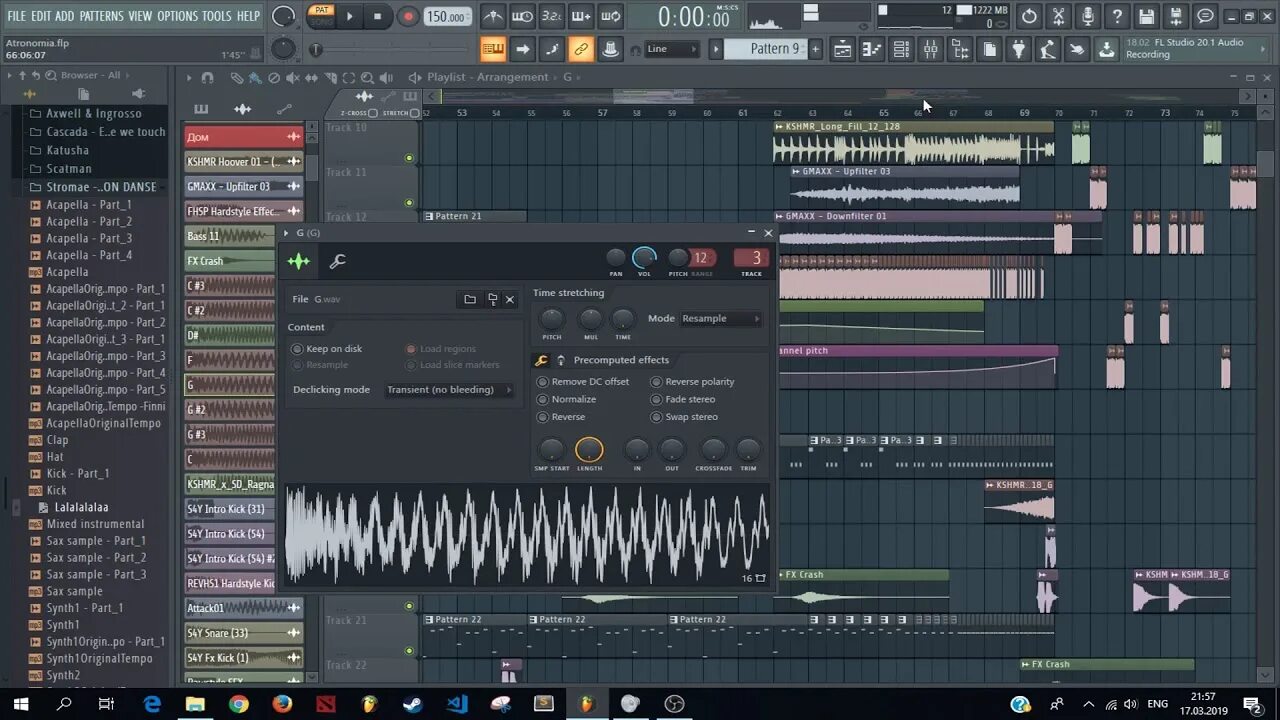1280x720 pixels.
Task: Enable Fade stereo option
Action: [x=682, y=399]
